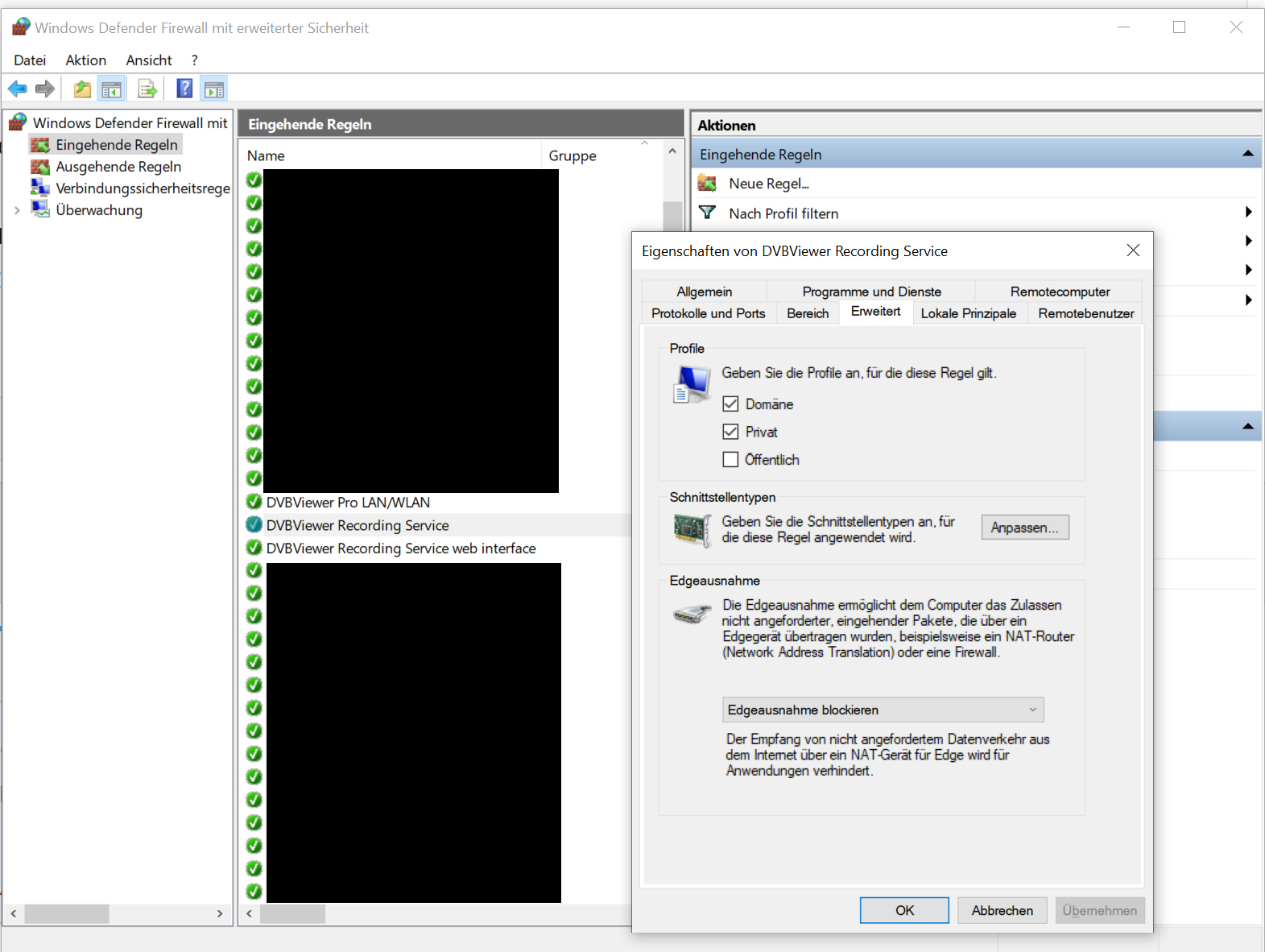Close the Eigenschaften properties dialog
The image size is (1265, 952).
pyautogui.click(x=1133, y=250)
